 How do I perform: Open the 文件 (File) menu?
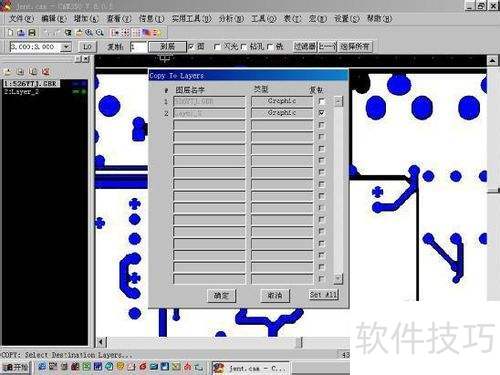pos(21,18)
